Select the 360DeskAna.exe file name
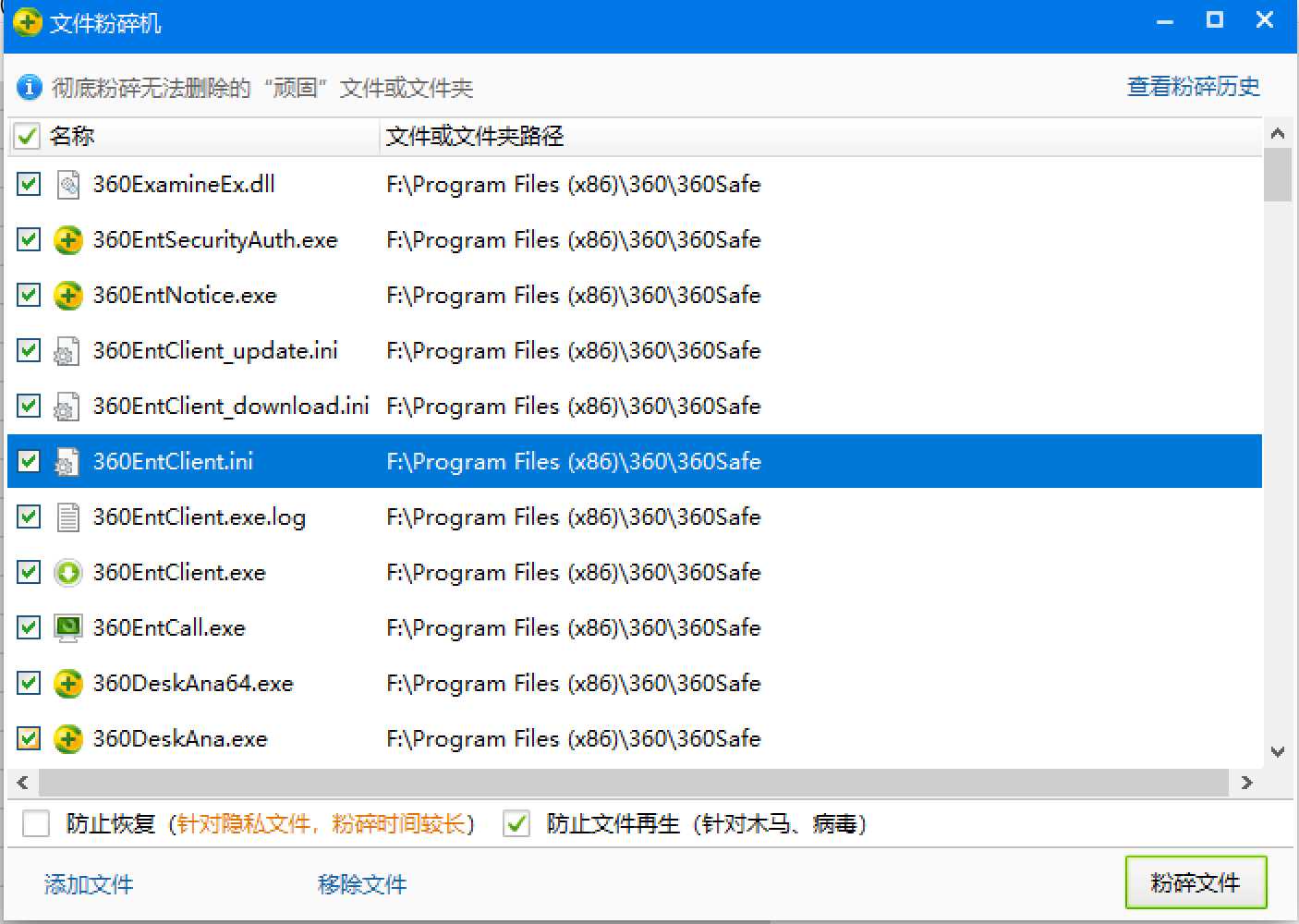 pos(180,739)
